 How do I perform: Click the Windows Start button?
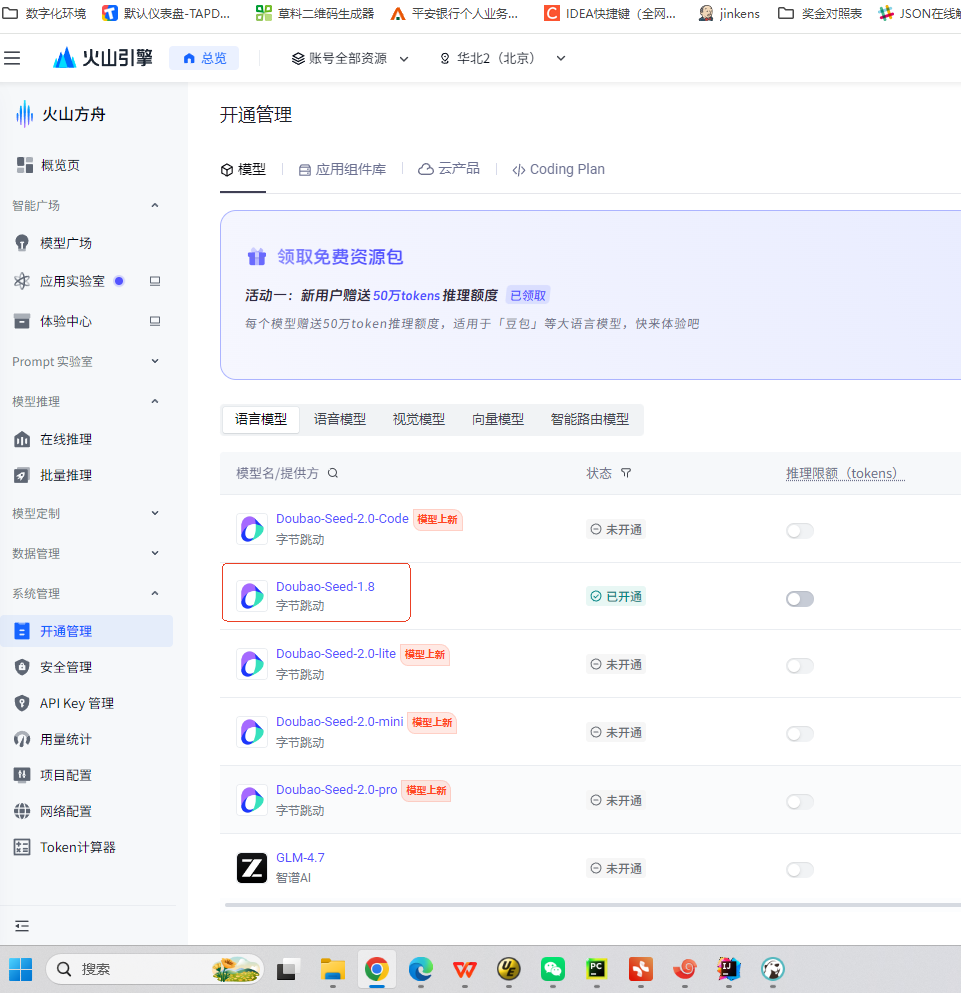[x=20, y=969]
